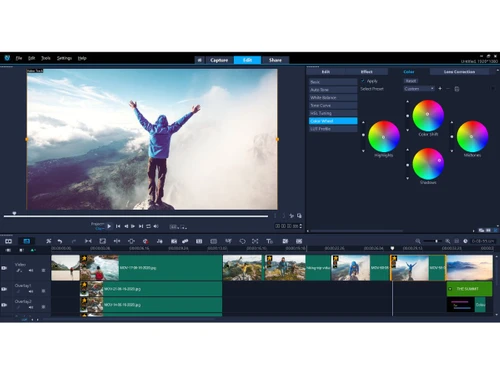Screen dimensions: 500x375
Task: Select the Basic color category
Action: point(333,82)
